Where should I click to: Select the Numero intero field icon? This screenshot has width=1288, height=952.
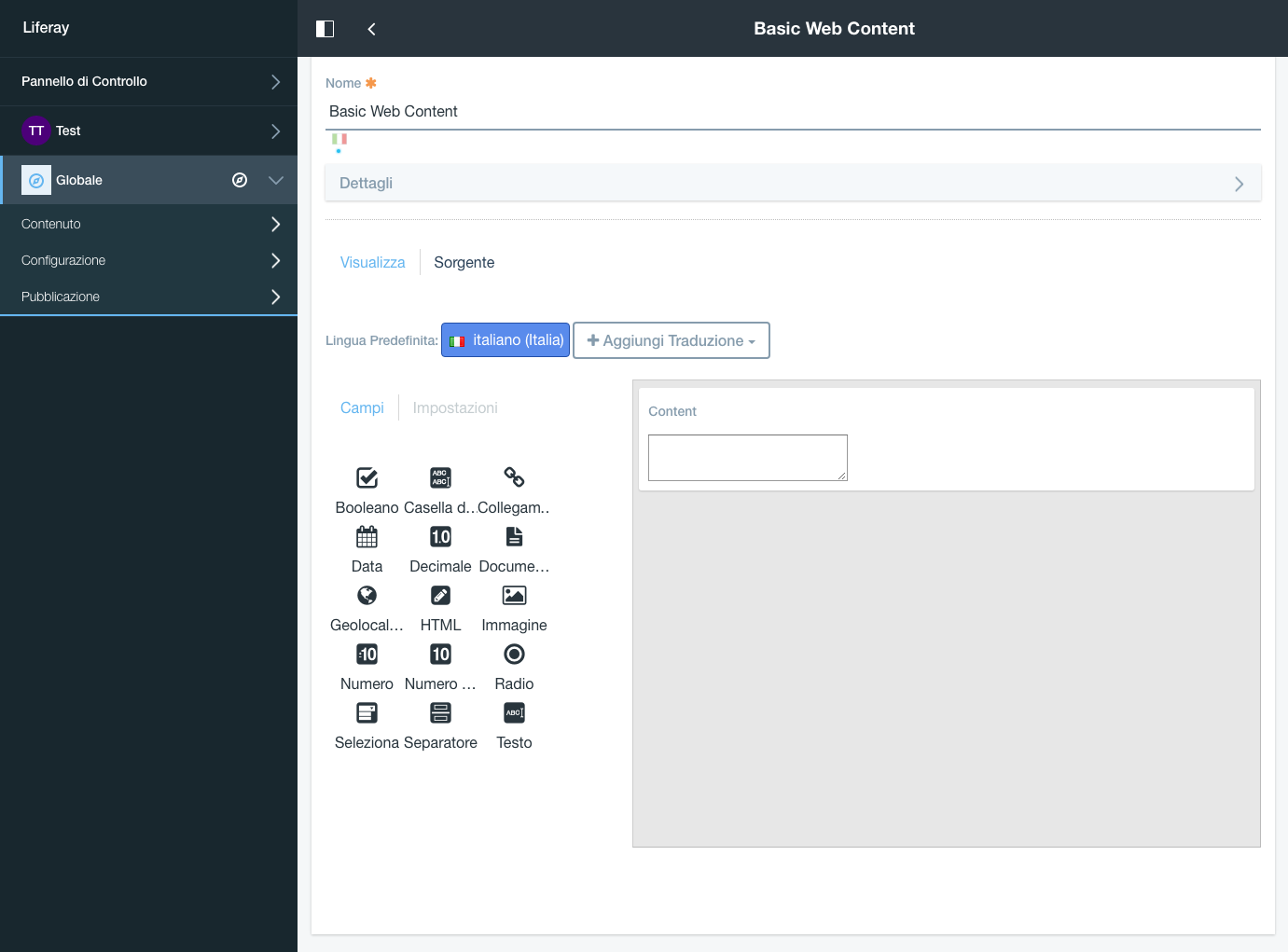click(440, 654)
